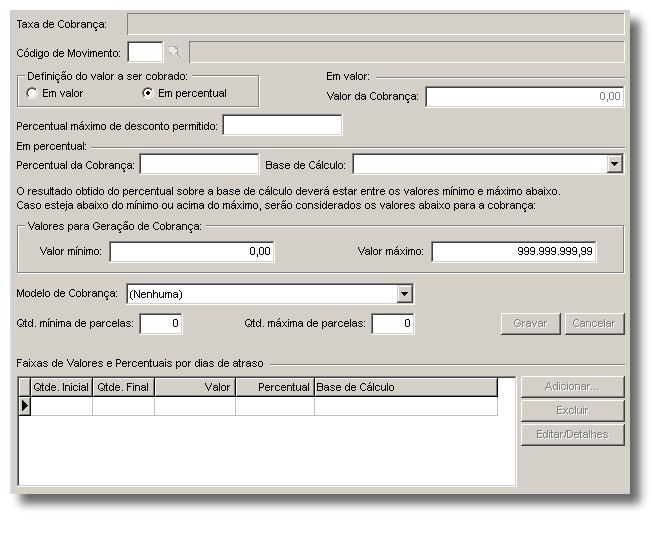Click the Gravar button
Screen dimensions: 650x544
point(530,323)
